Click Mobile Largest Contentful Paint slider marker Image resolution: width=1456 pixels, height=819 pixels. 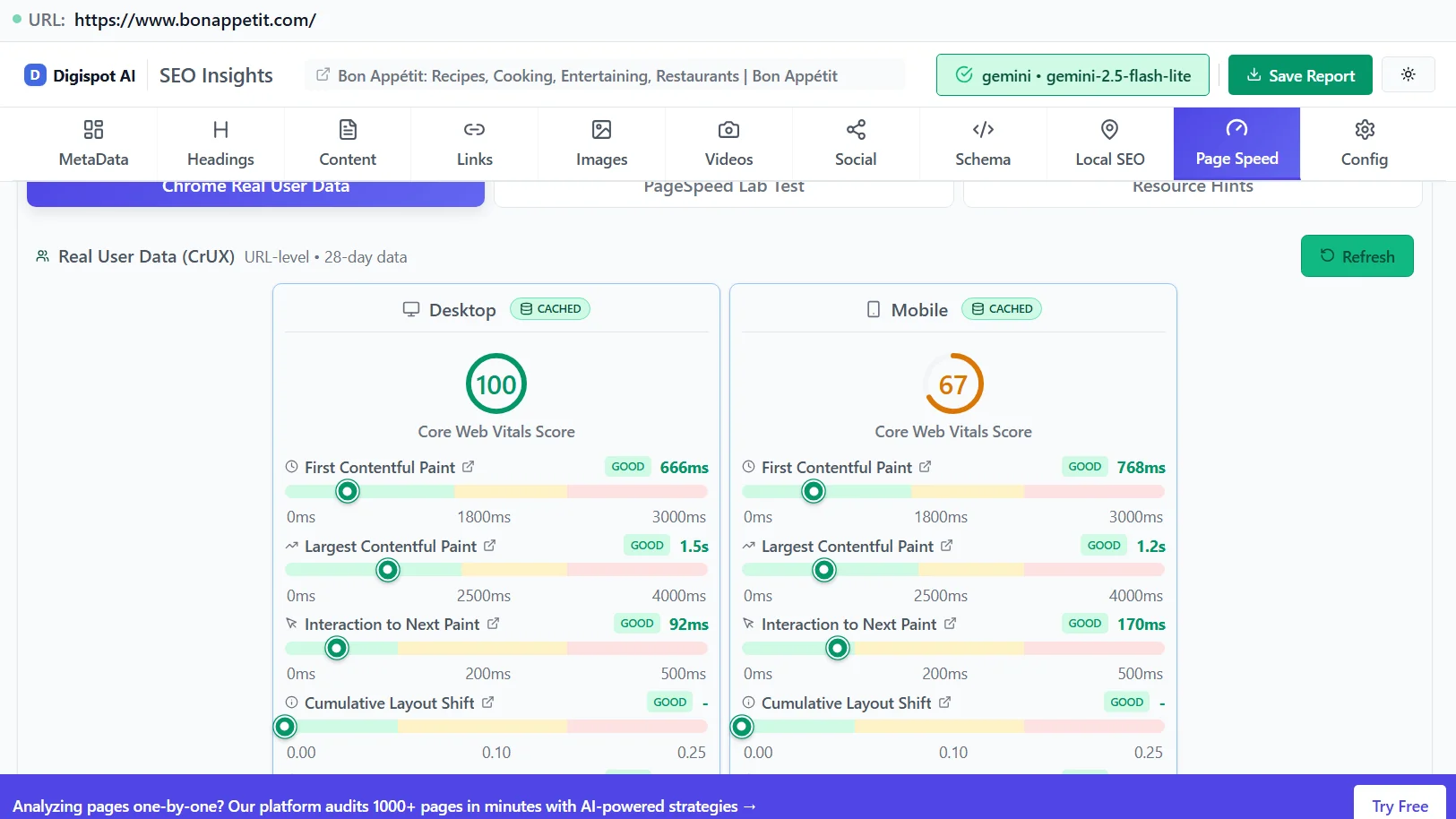pyautogui.click(x=824, y=570)
